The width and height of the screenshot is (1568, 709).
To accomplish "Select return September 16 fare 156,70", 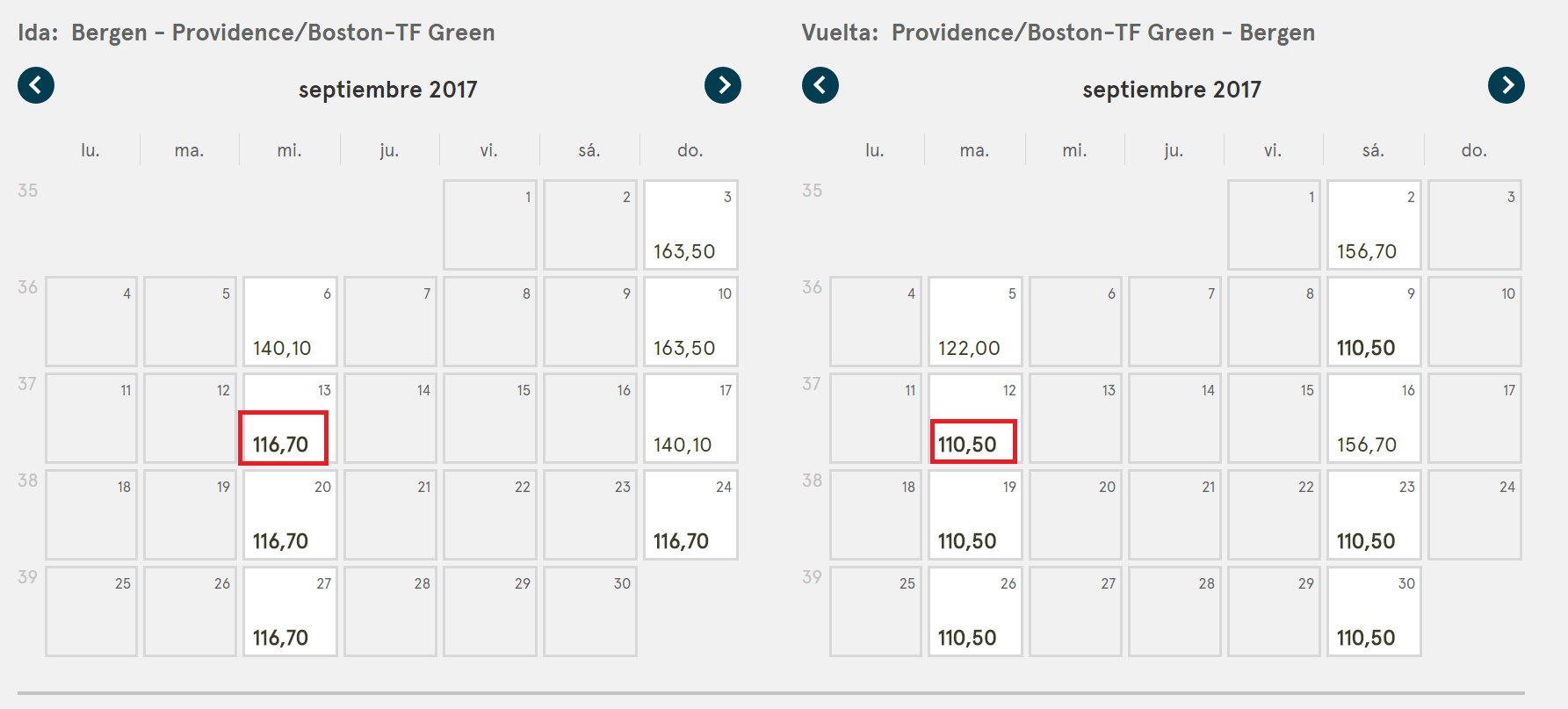I will [1374, 418].
